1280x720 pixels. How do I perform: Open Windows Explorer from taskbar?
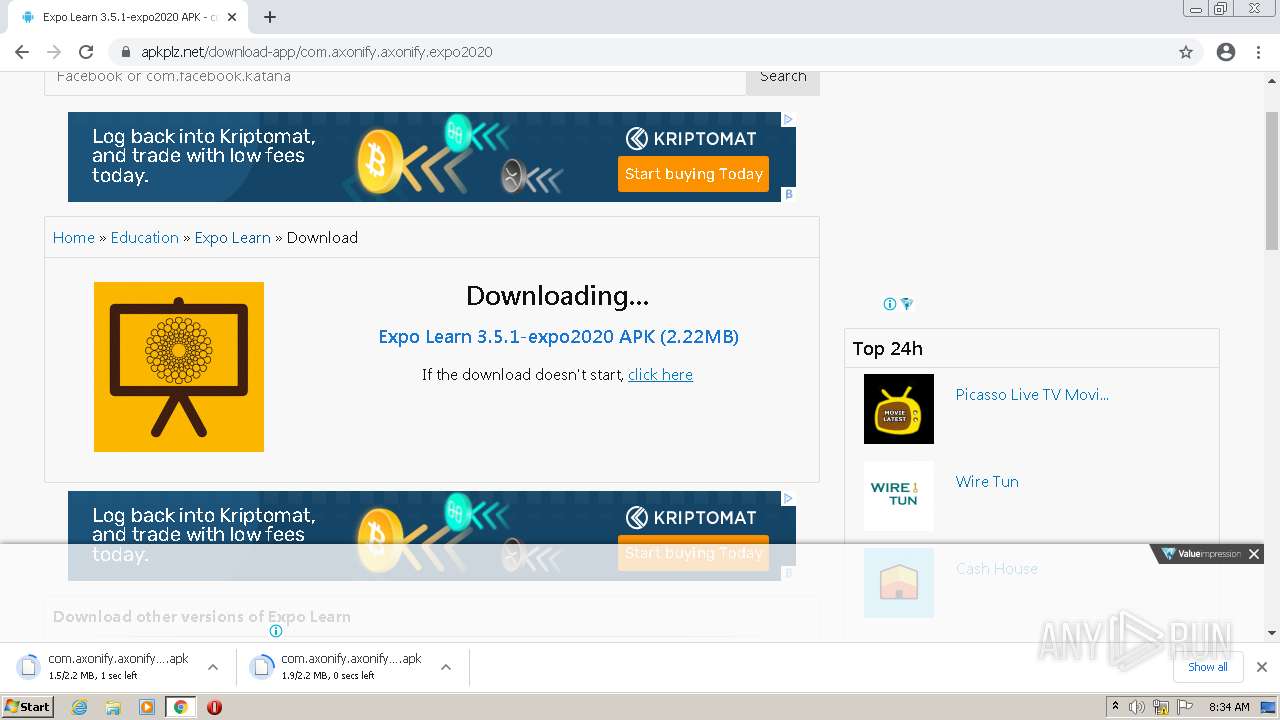[x=113, y=707]
